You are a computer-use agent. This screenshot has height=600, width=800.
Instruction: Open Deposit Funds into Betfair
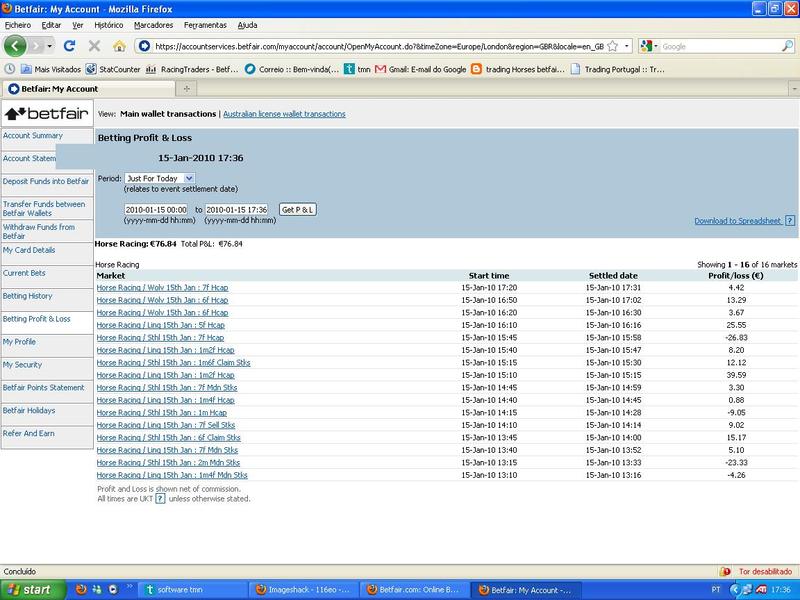tap(46, 182)
